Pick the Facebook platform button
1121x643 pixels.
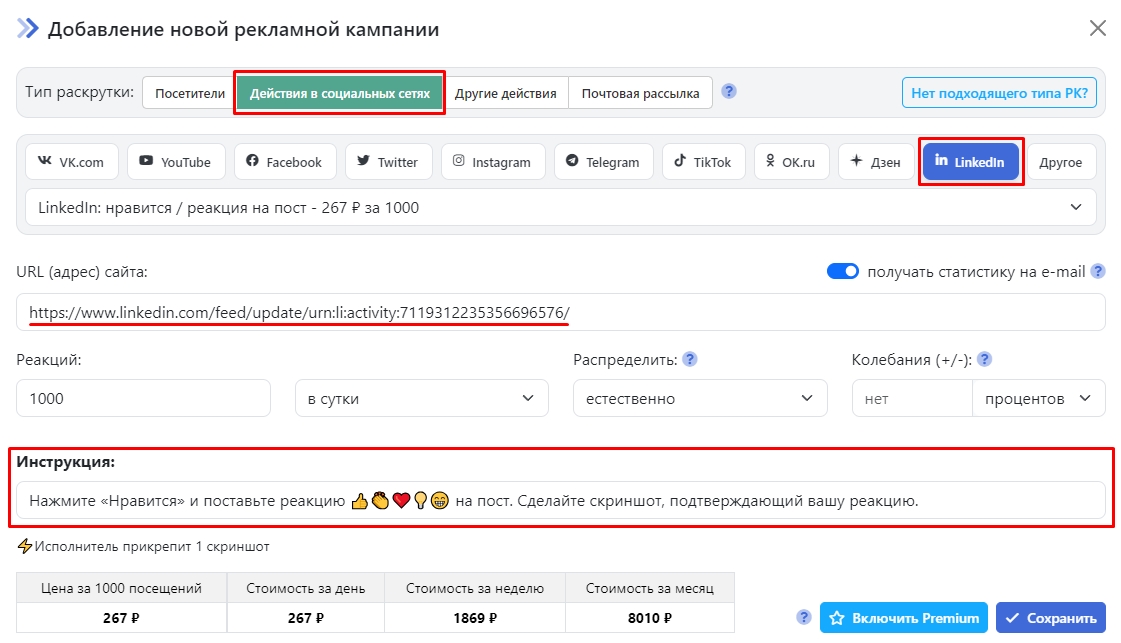[x=284, y=162]
